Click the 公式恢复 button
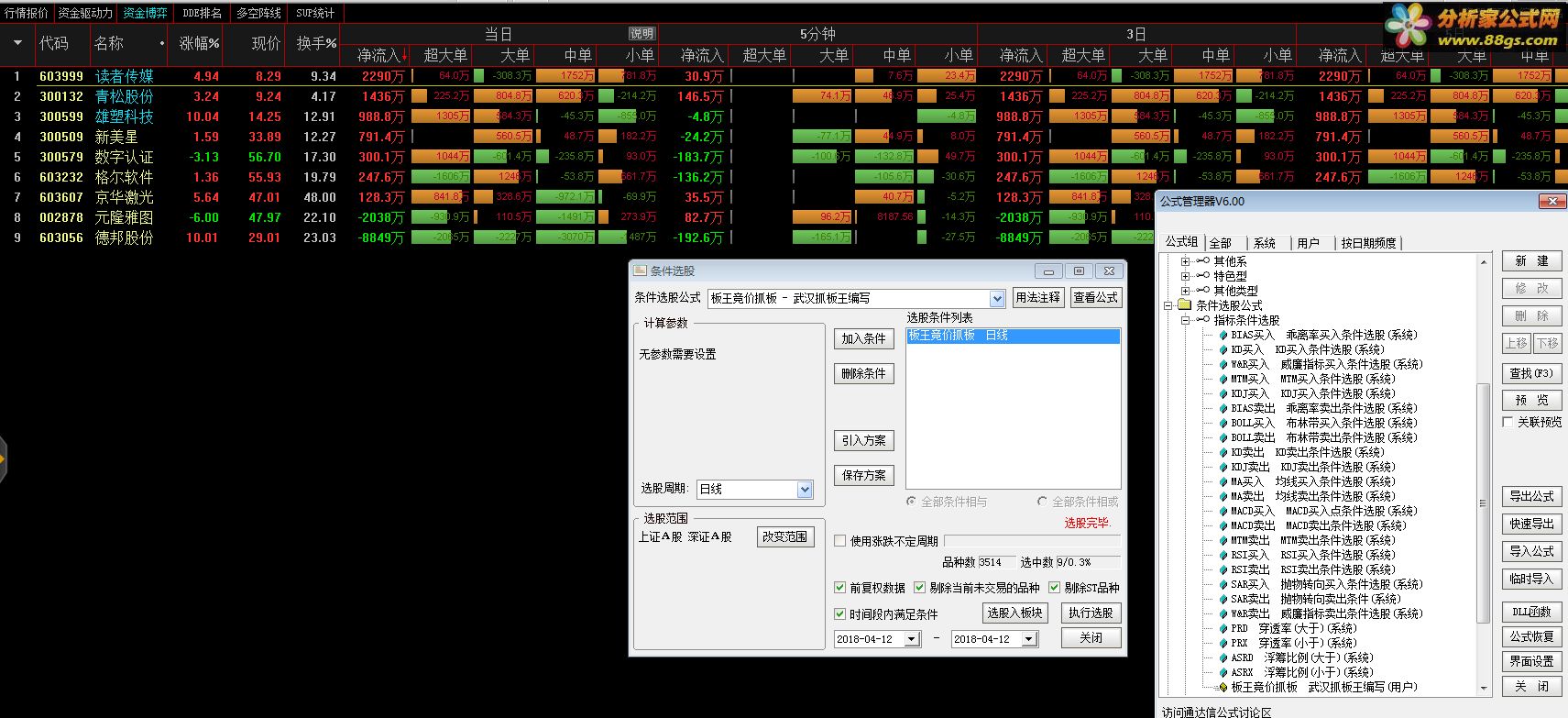Screen dimensions: 1568x718 pos(1531,636)
